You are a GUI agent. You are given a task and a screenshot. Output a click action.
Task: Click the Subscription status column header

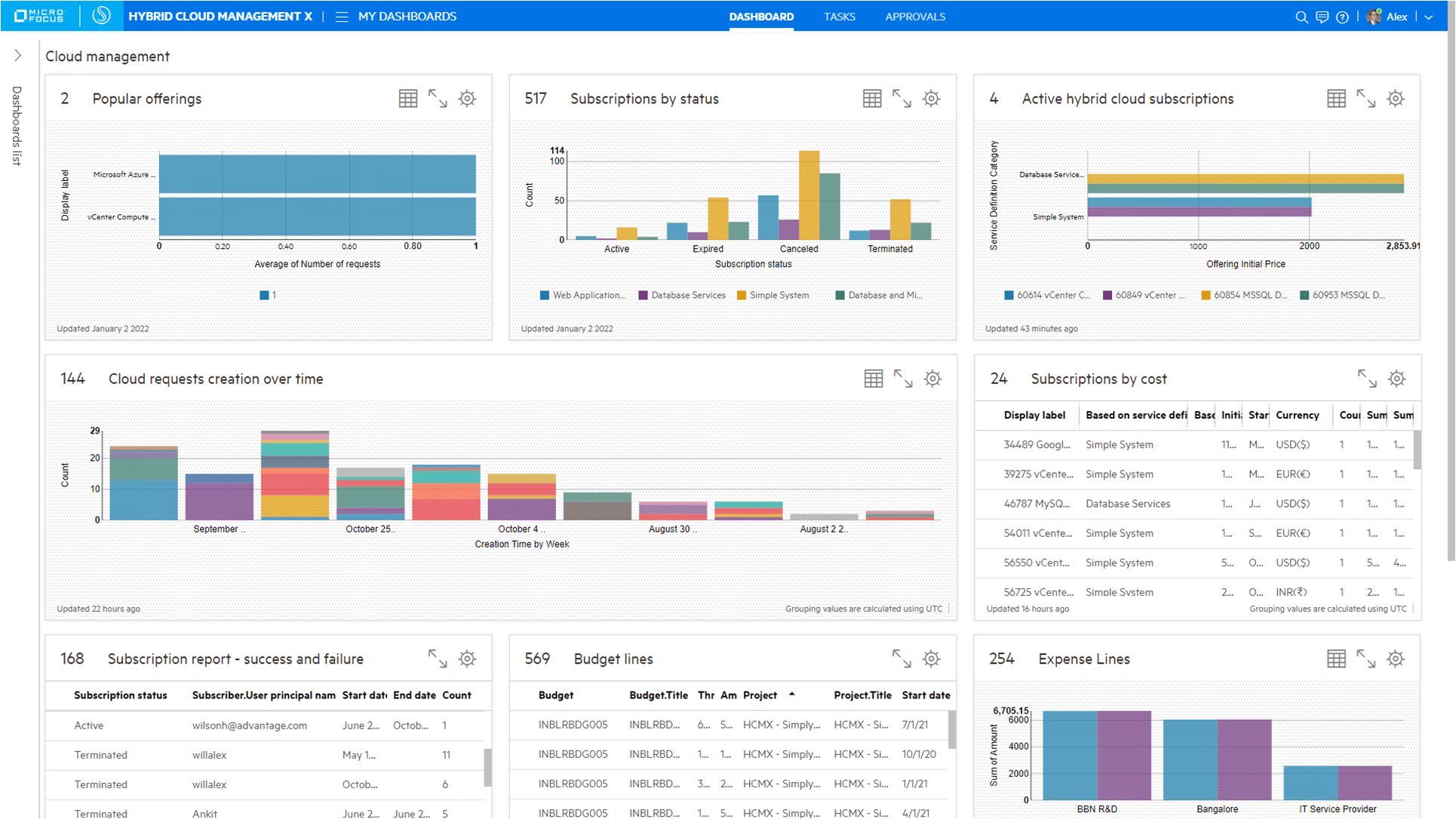pyautogui.click(x=121, y=695)
